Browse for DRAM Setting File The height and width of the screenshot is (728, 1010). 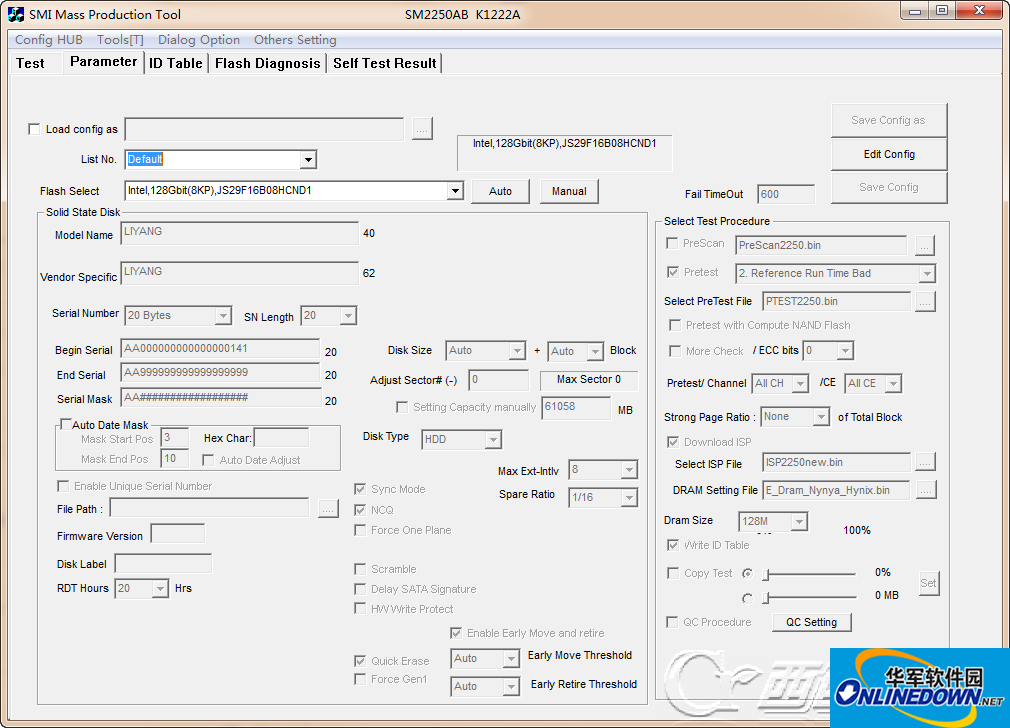[x=925, y=490]
